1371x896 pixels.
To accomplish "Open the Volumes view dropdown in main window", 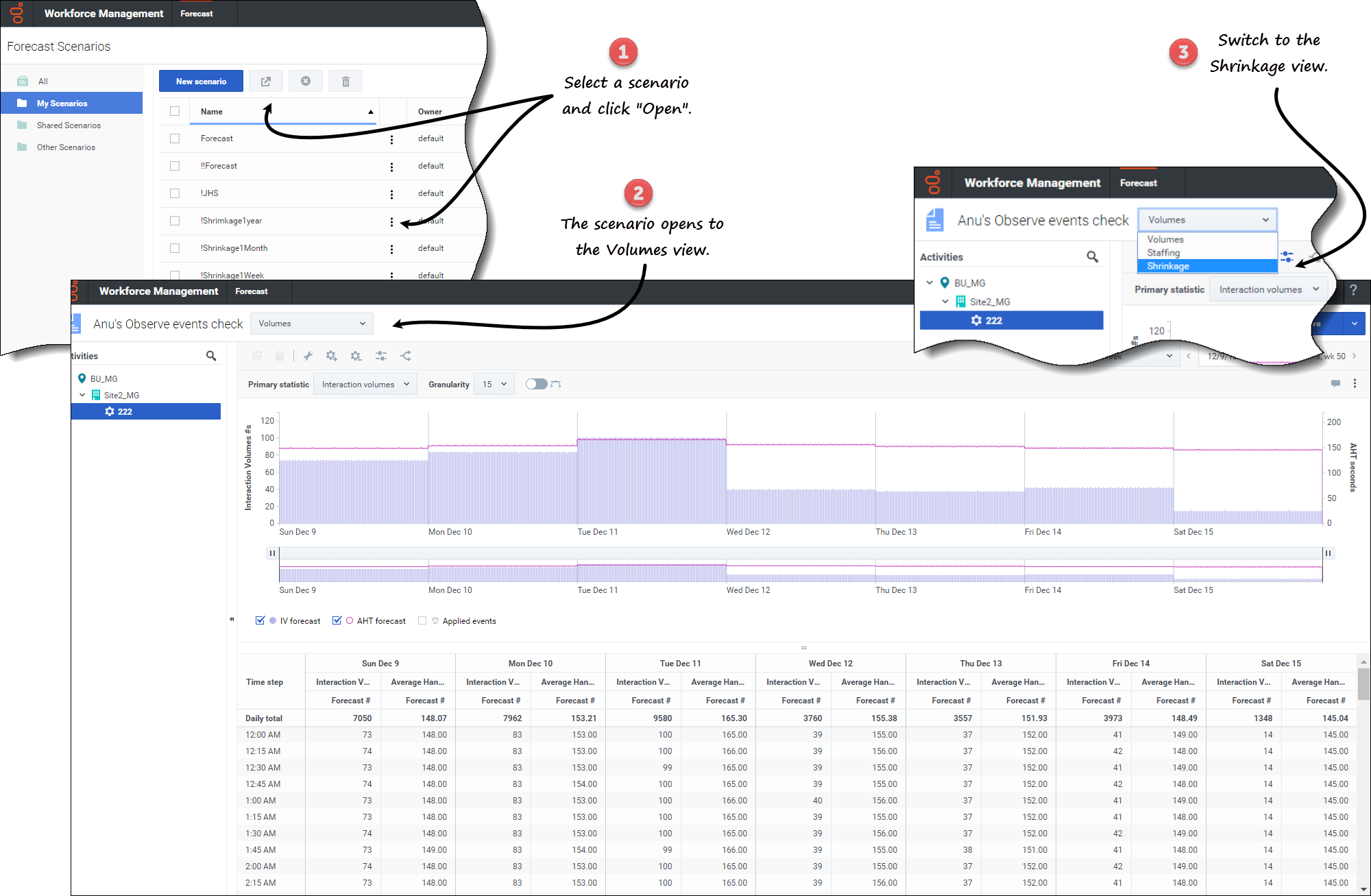I will [312, 324].
